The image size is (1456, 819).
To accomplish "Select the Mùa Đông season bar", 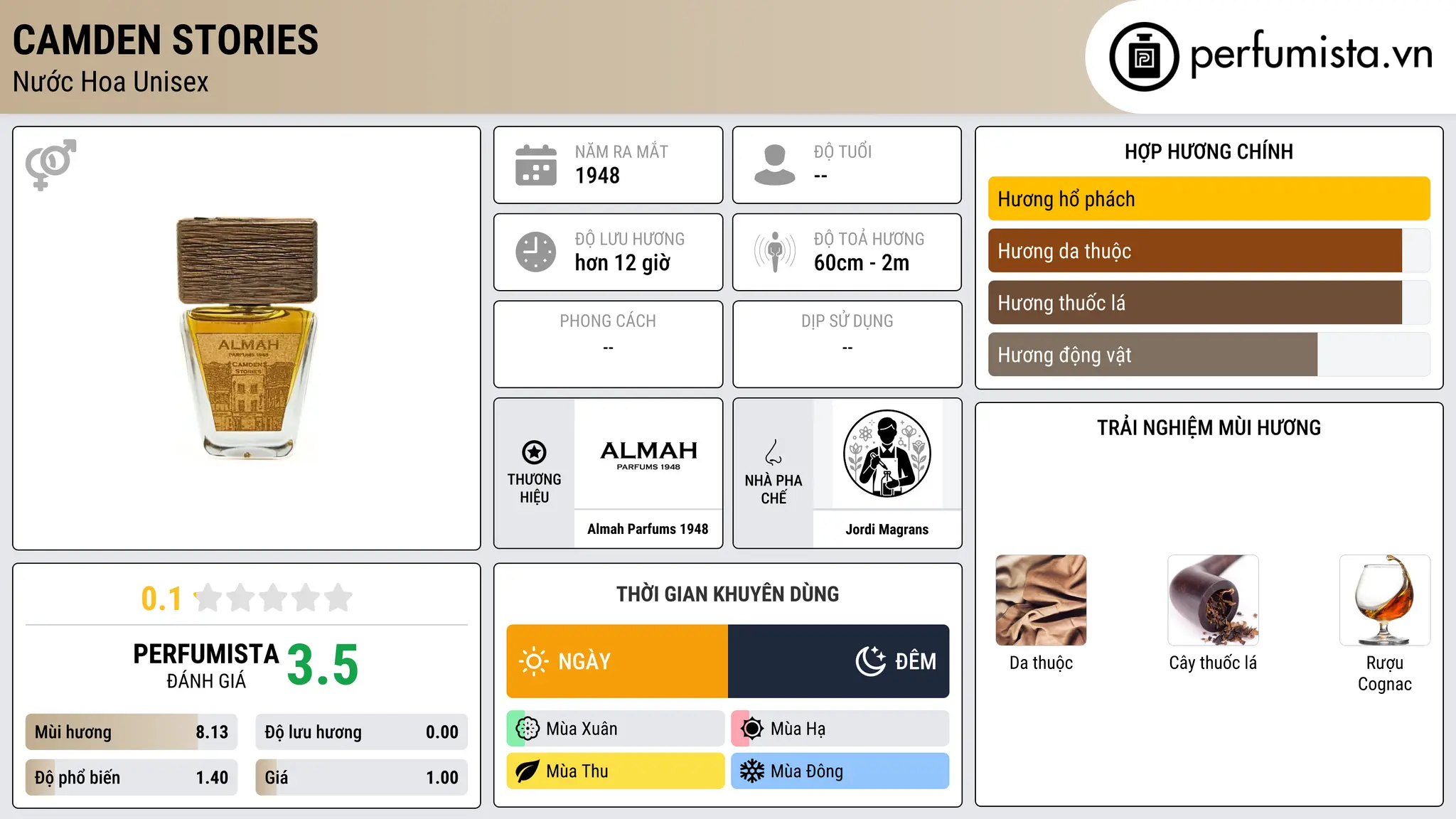I will click(x=840, y=771).
